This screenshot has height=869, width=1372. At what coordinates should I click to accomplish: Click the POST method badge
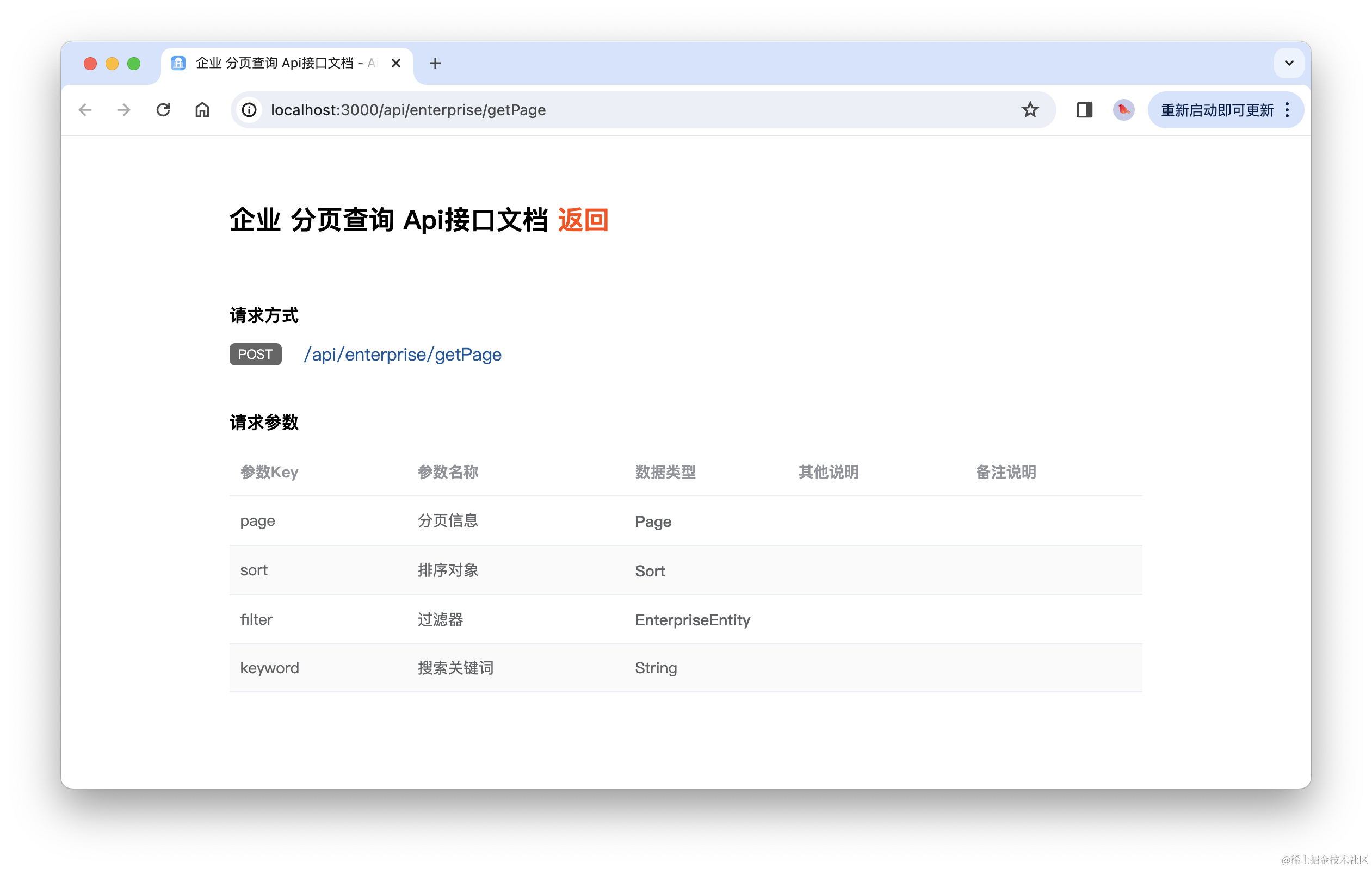[255, 354]
